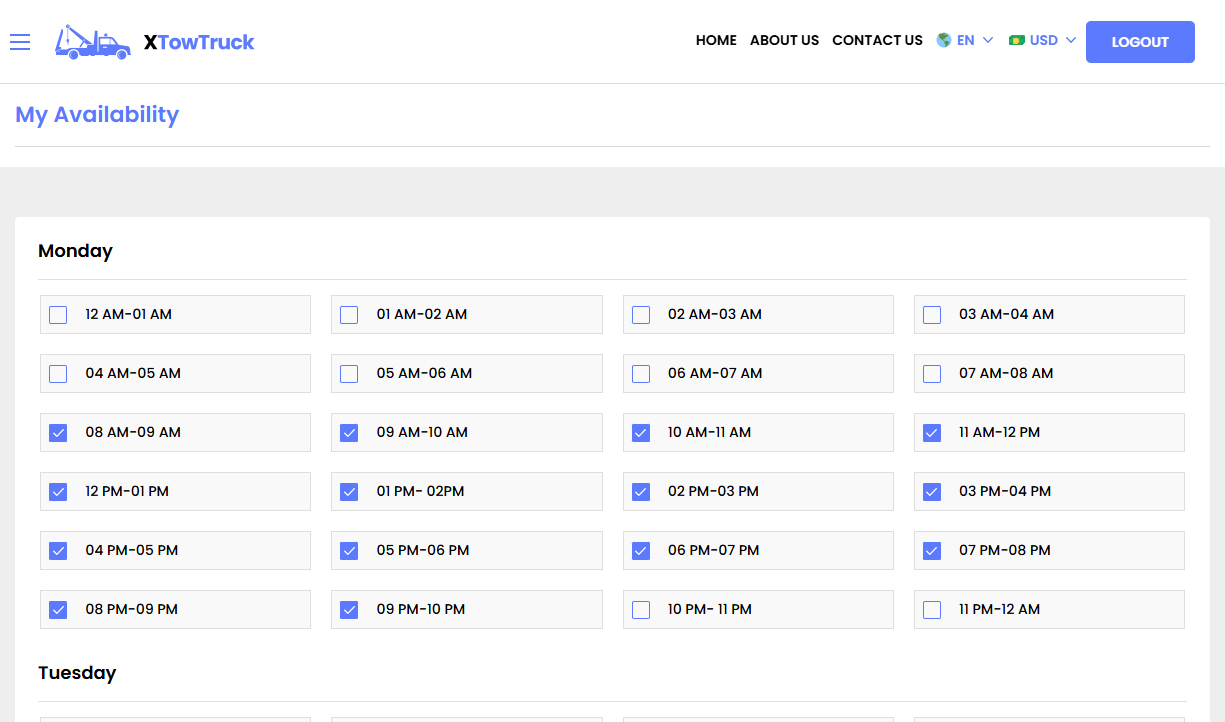Open the hamburger navigation menu
The width and height of the screenshot is (1225, 722).
pyautogui.click(x=20, y=42)
